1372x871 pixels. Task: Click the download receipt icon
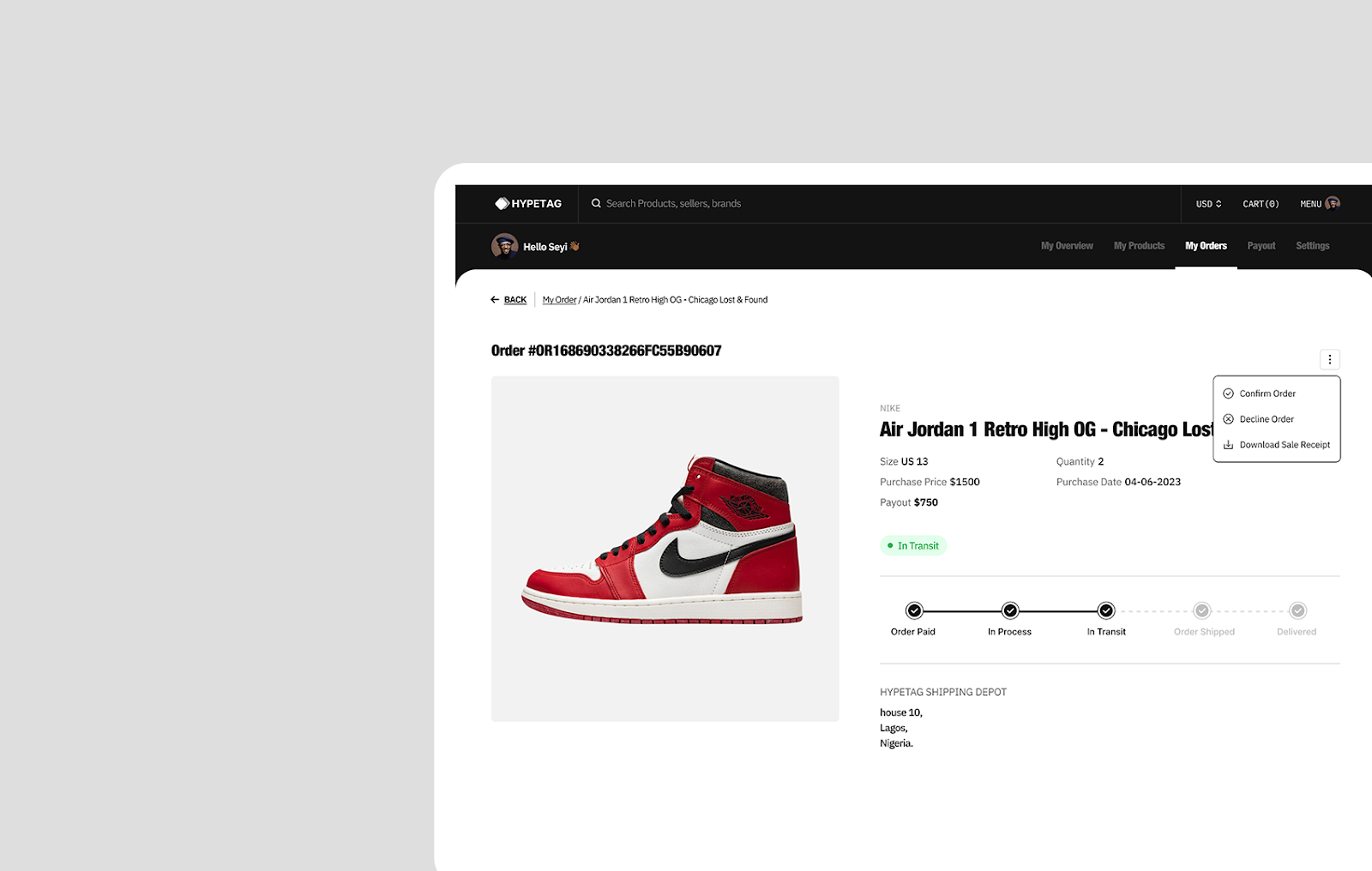1228,445
